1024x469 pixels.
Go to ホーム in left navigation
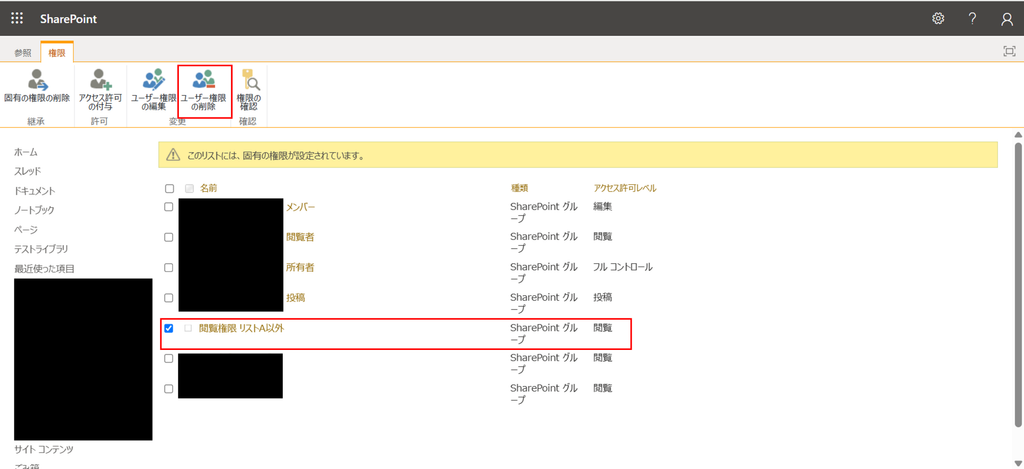tap(26, 152)
